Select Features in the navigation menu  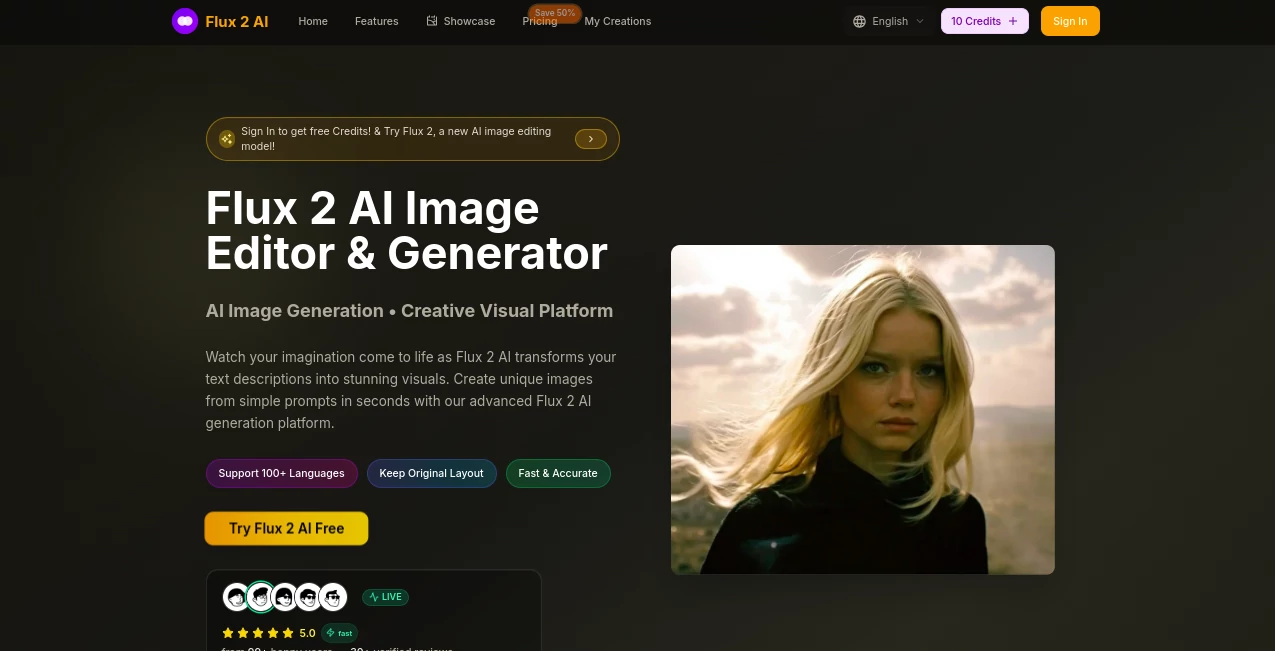click(x=376, y=21)
